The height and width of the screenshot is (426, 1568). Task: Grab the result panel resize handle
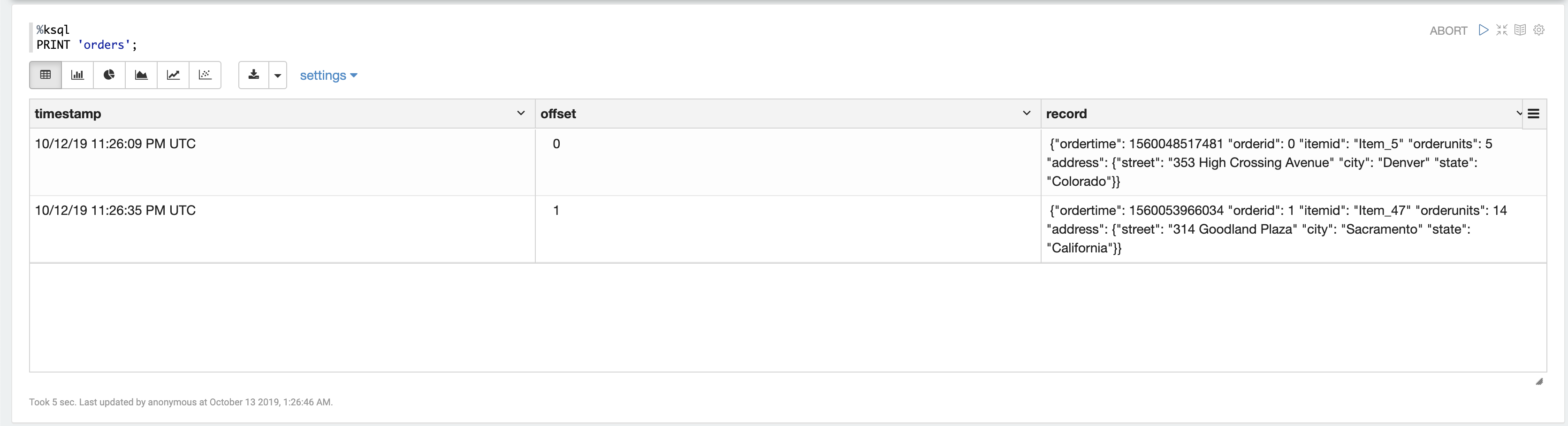coord(1539,381)
